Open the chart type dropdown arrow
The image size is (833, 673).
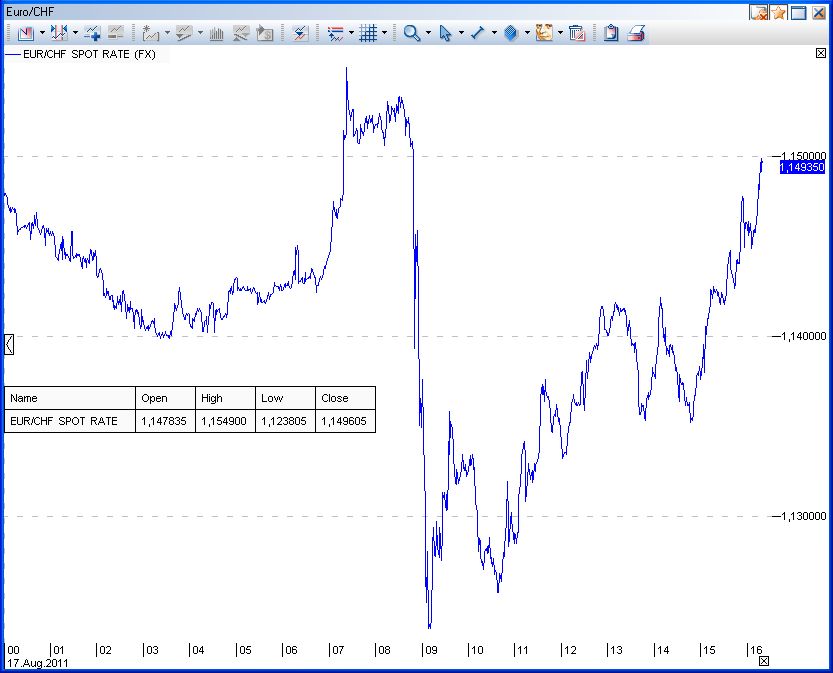pyautogui.click(x=42, y=33)
